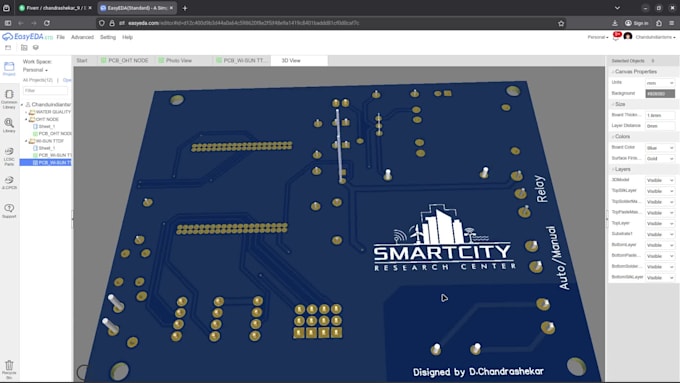Bookmark this page with the star

click(x=561, y=23)
